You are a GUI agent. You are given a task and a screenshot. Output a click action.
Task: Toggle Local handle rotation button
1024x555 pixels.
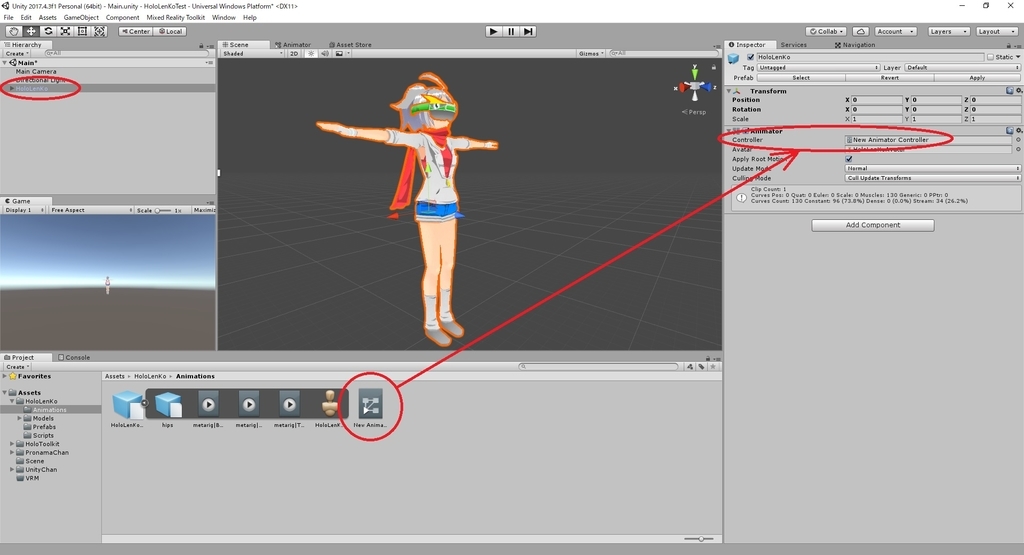pyautogui.click(x=170, y=31)
